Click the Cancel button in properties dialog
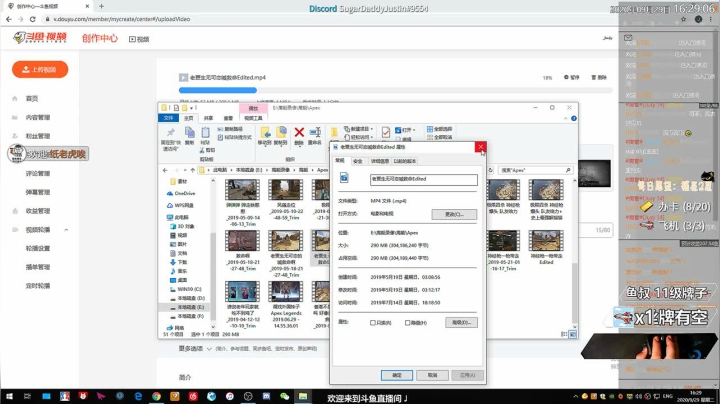This screenshot has height=404, width=720. [432, 375]
